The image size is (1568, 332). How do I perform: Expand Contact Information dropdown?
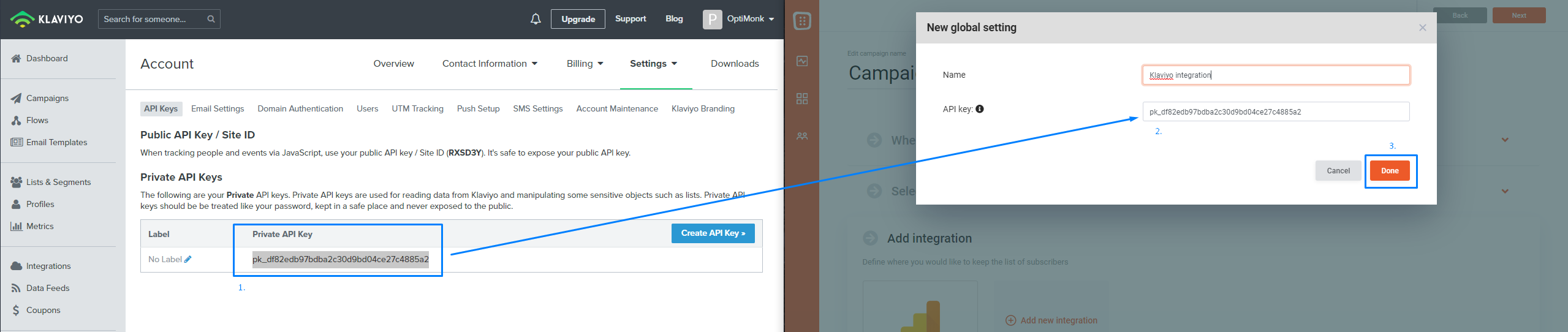tap(490, 64)
